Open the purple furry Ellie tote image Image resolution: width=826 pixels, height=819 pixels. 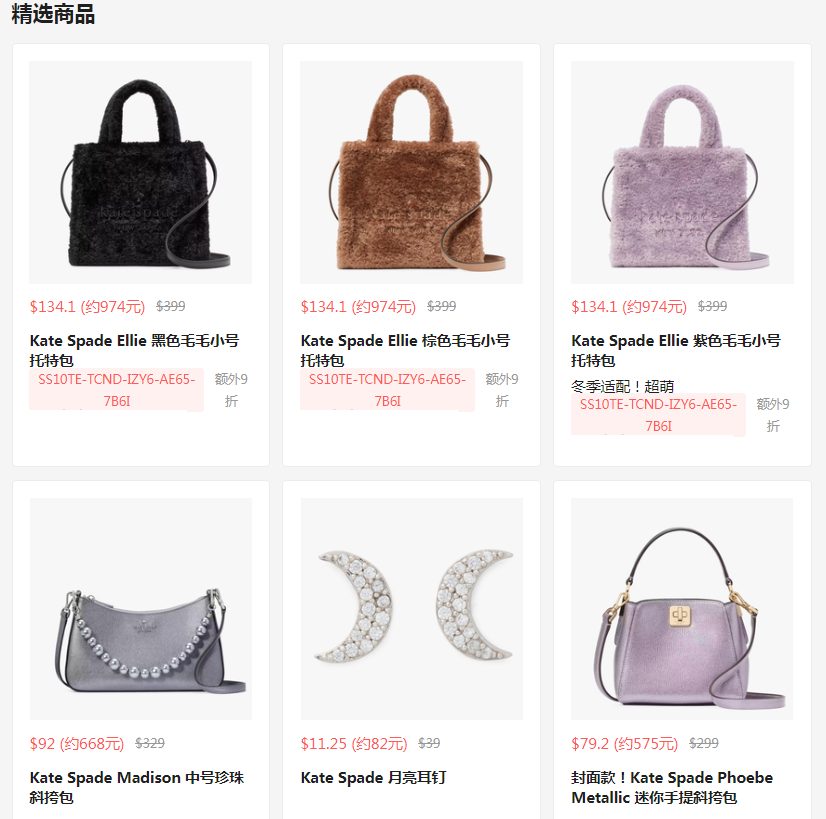tap(682, 172)
